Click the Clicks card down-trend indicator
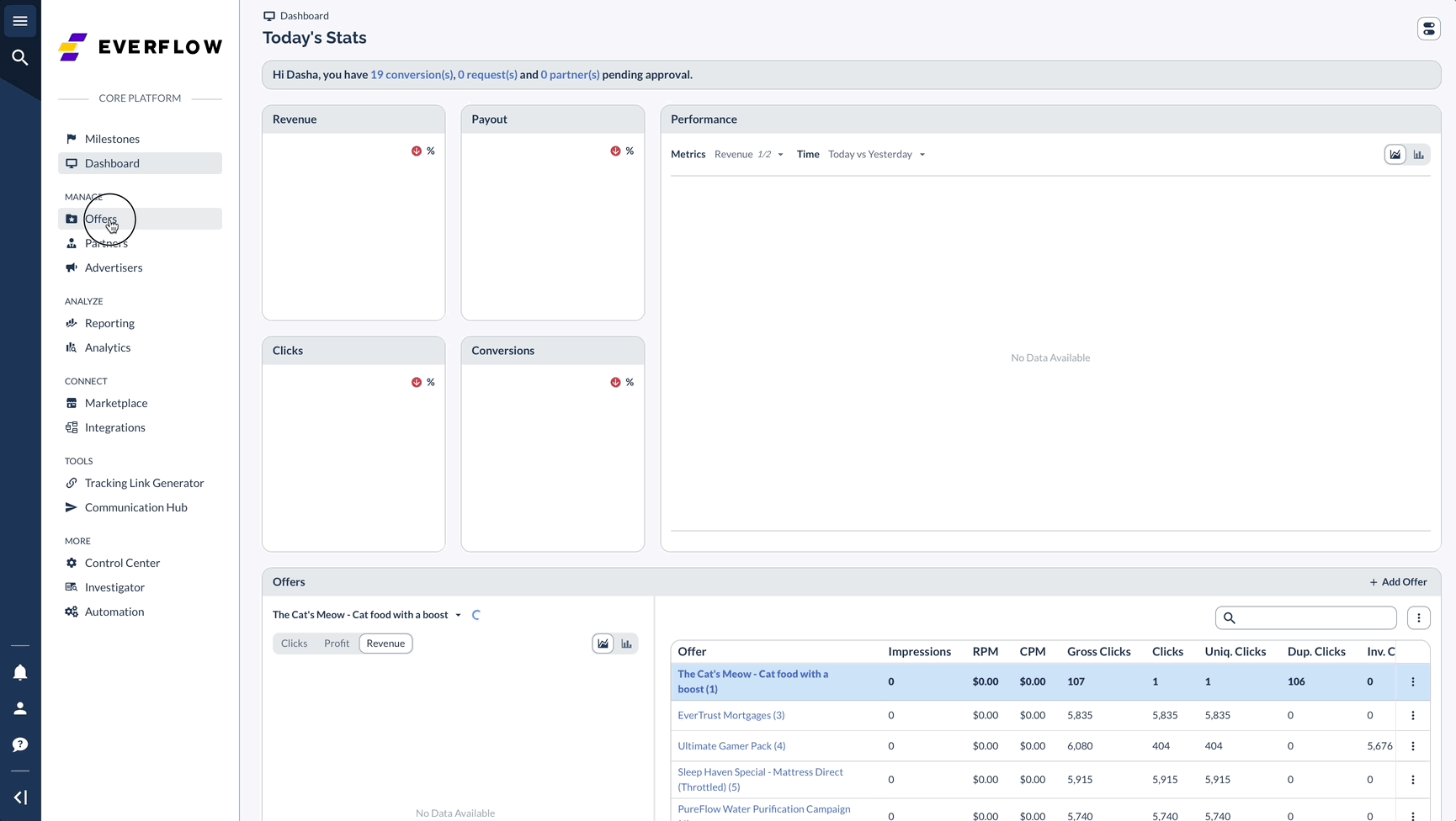The height and width of the screenshot is (821, 1456). click(x=417, y=383)
